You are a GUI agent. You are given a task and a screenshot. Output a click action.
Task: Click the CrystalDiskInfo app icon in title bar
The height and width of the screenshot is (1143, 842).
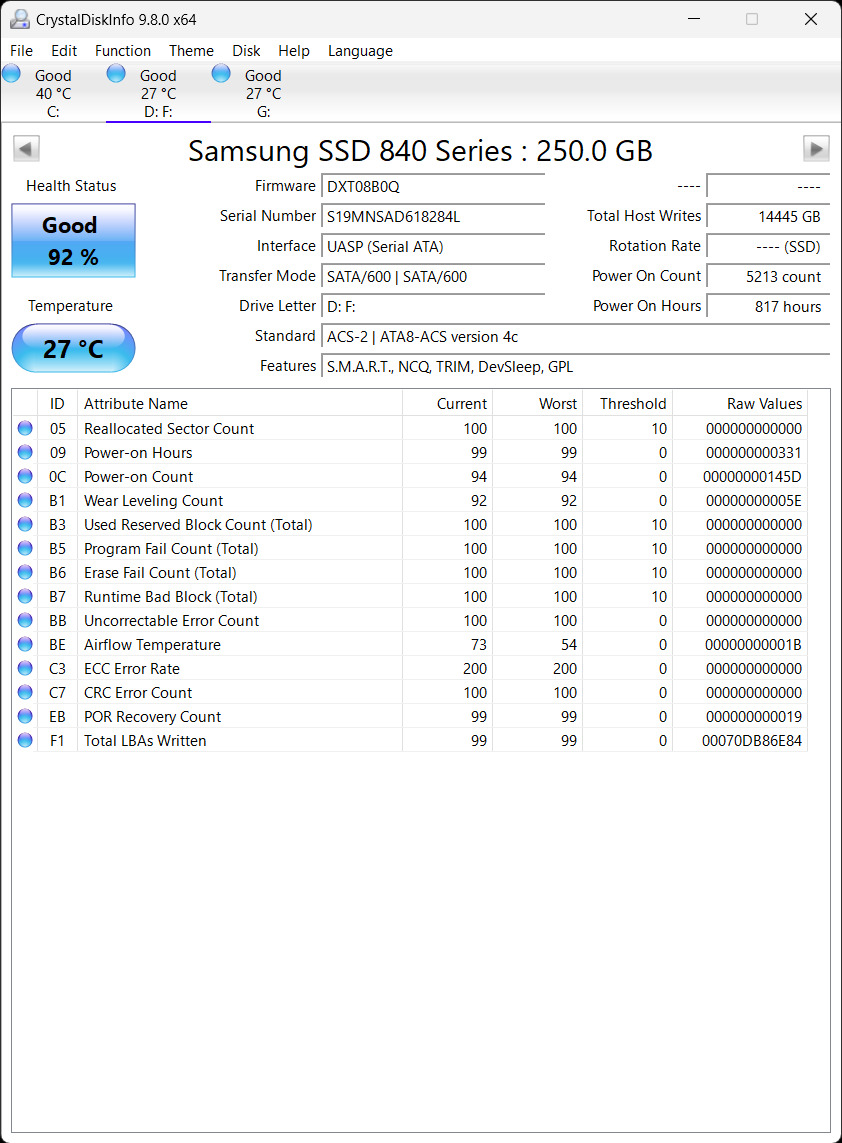pos(20,20)
